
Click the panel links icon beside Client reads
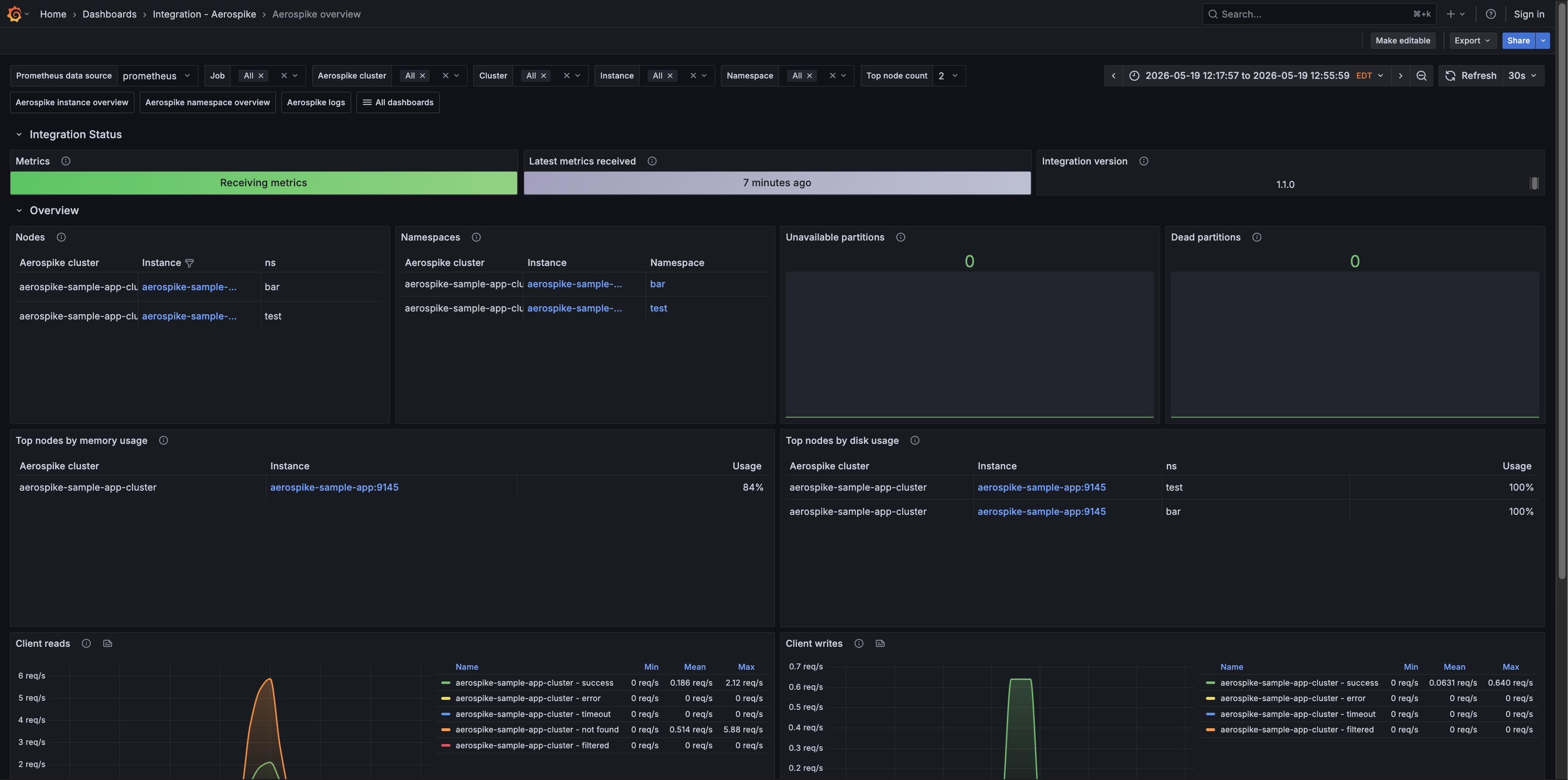[x=108, y=643]
